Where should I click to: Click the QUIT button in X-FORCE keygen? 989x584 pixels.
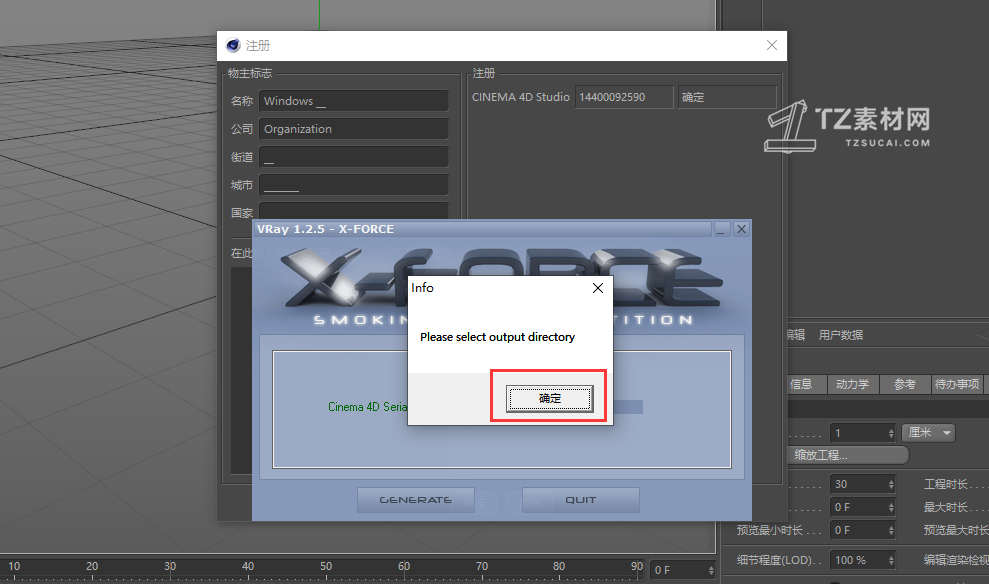(x=580, y=499)
